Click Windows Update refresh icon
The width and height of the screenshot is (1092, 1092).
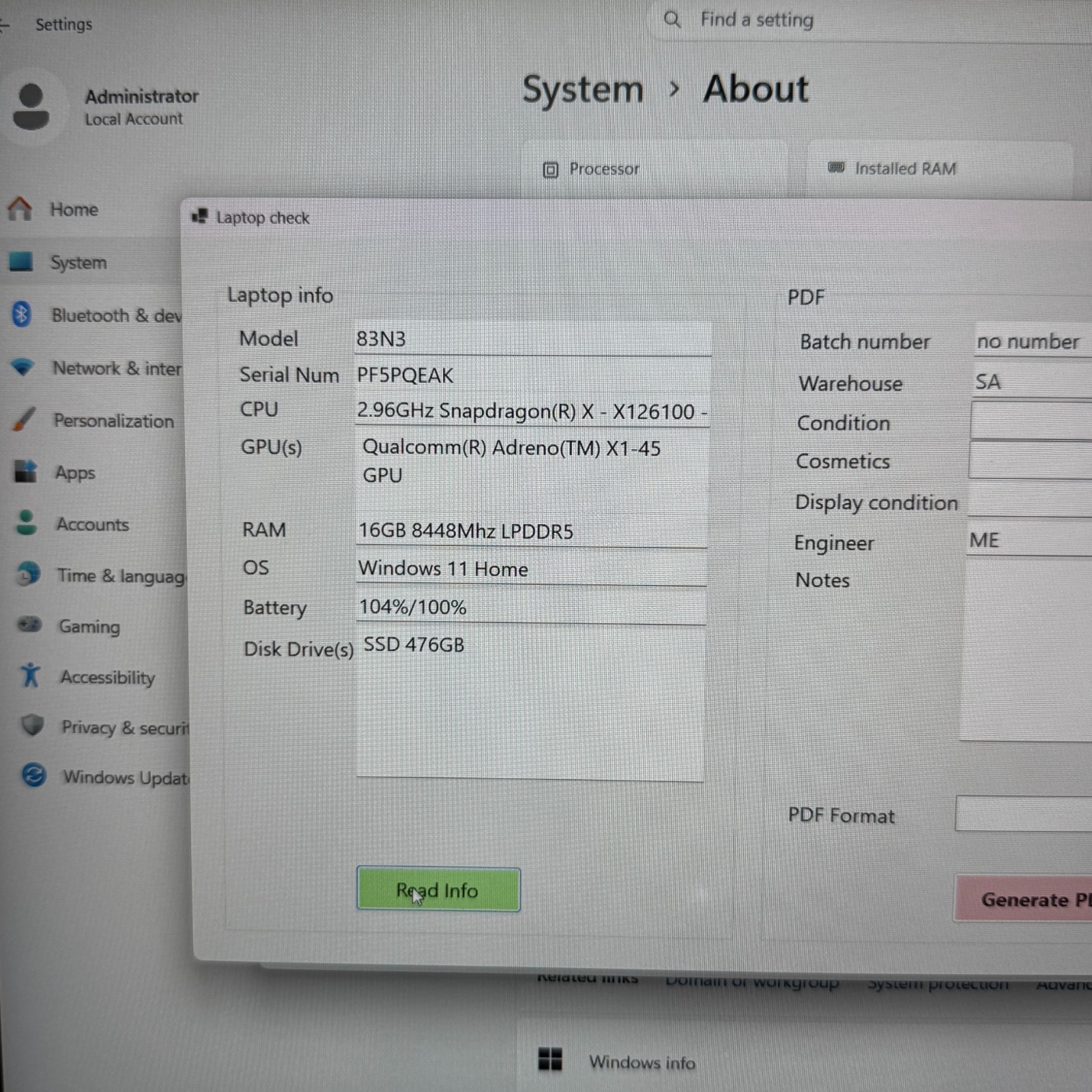coord(34,775)
